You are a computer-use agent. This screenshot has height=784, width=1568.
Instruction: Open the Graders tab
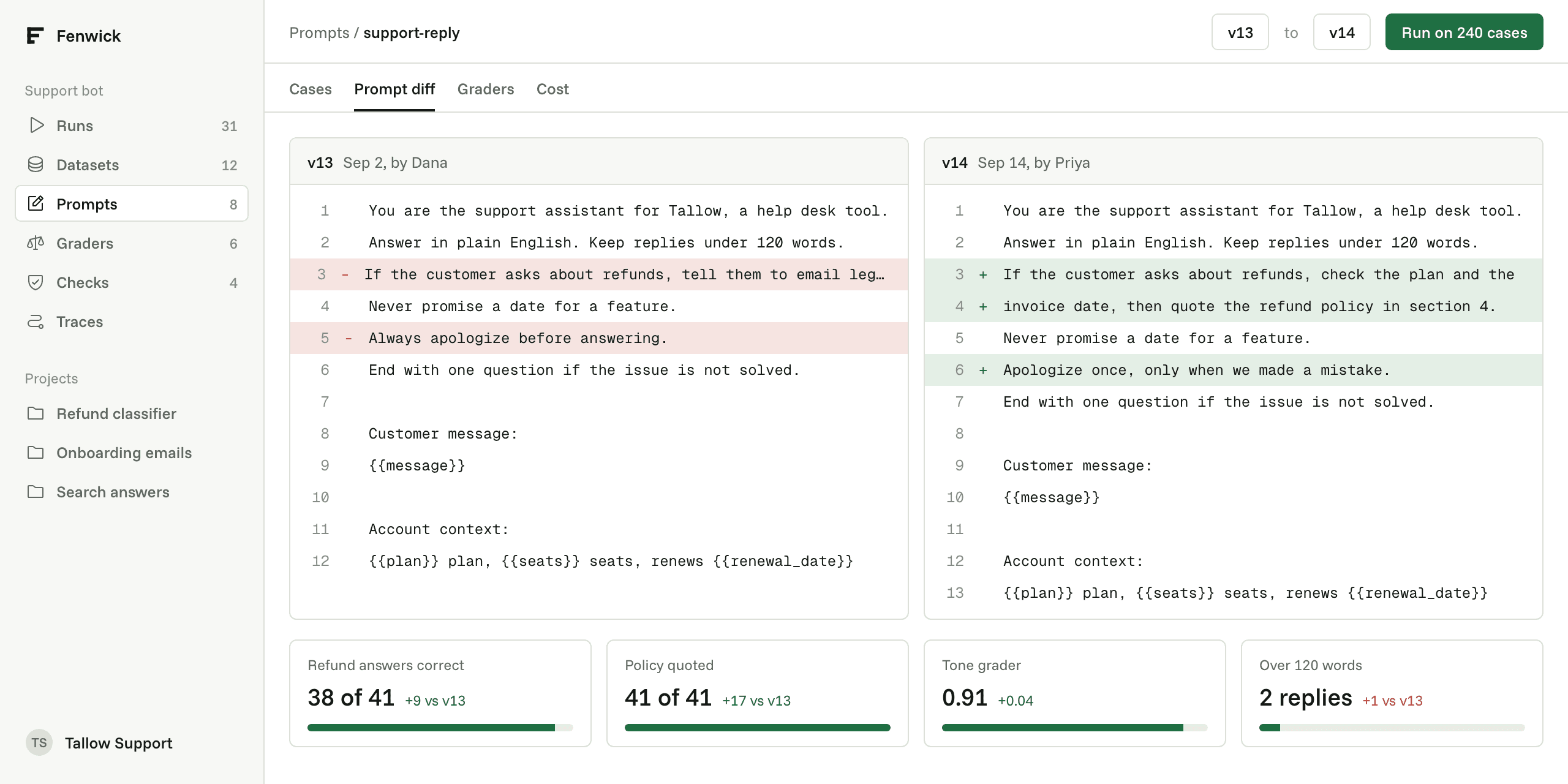[486, 89]
